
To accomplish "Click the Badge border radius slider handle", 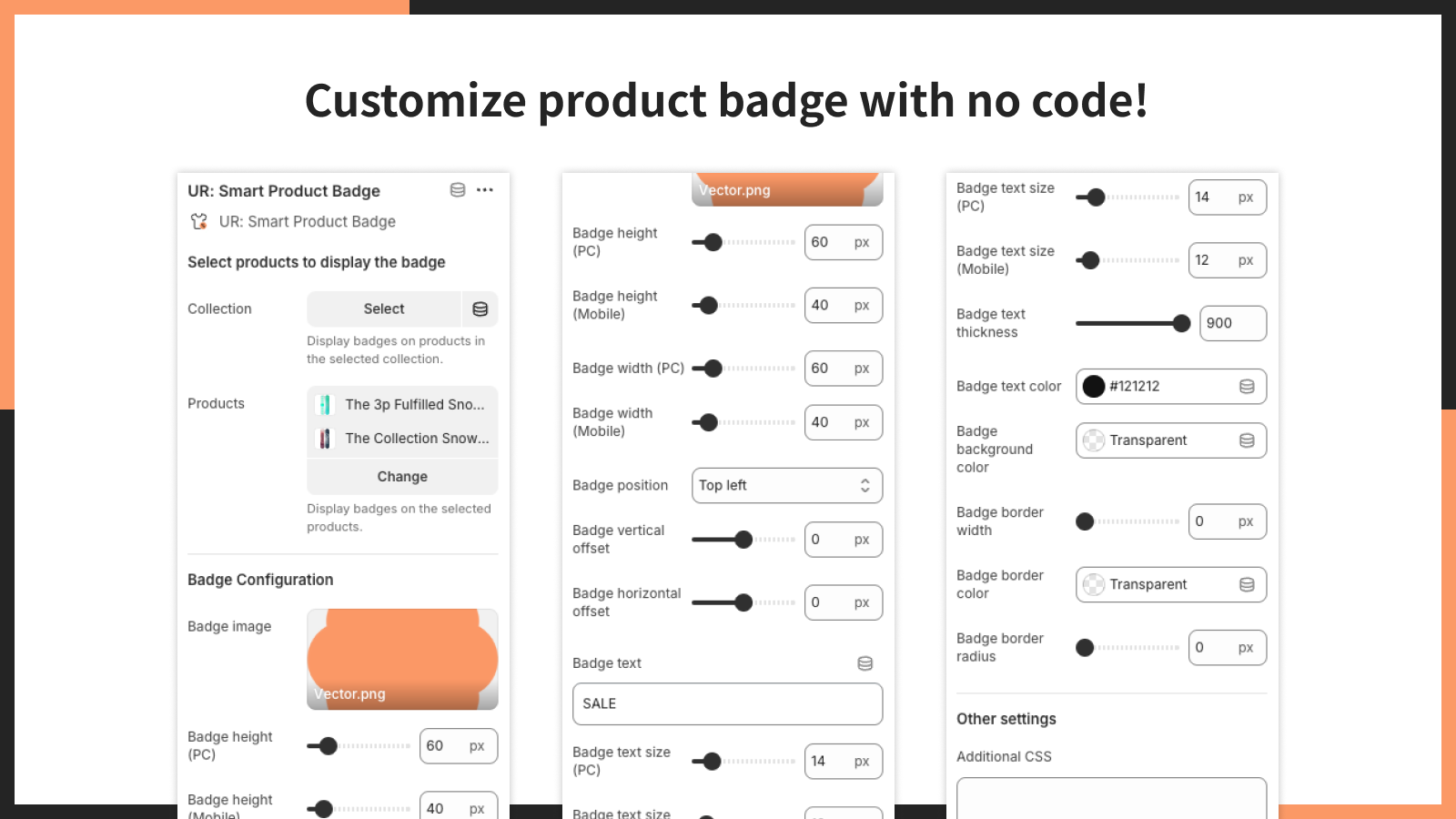I will (1085, 648).
